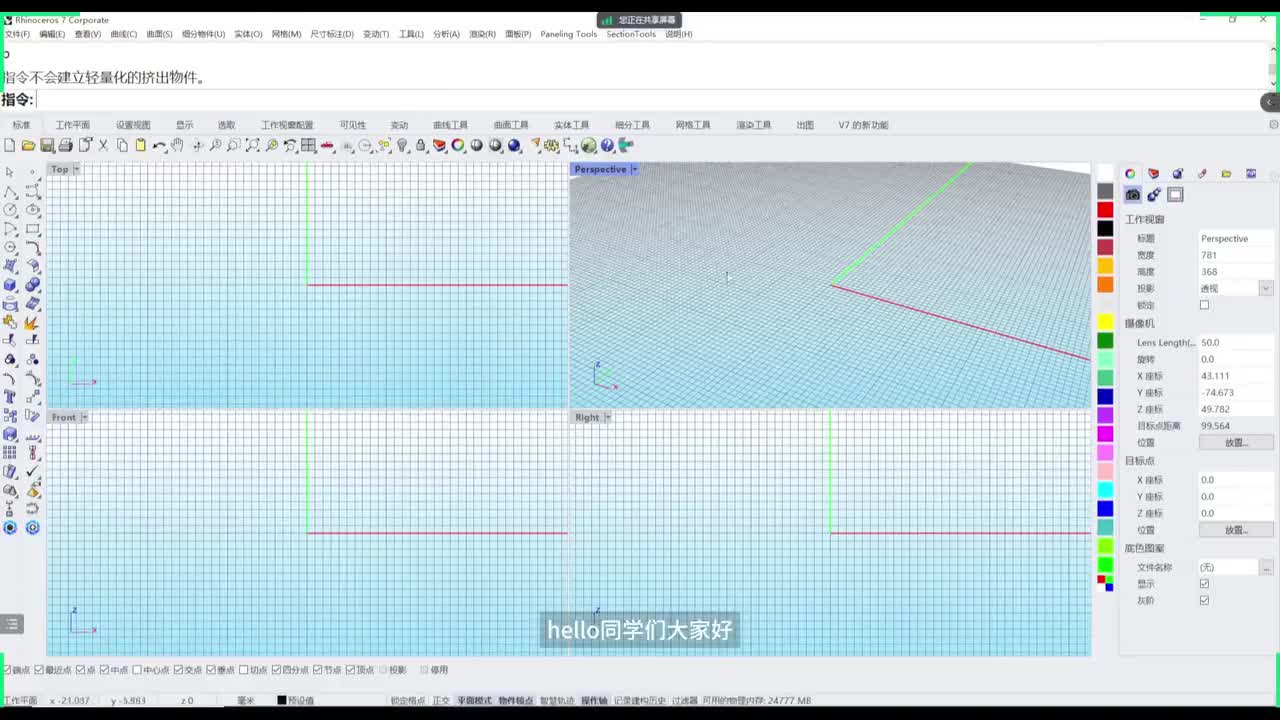Open the layers icon in toolbar
The image size is (1280, 720).
(x=440, y=146)
